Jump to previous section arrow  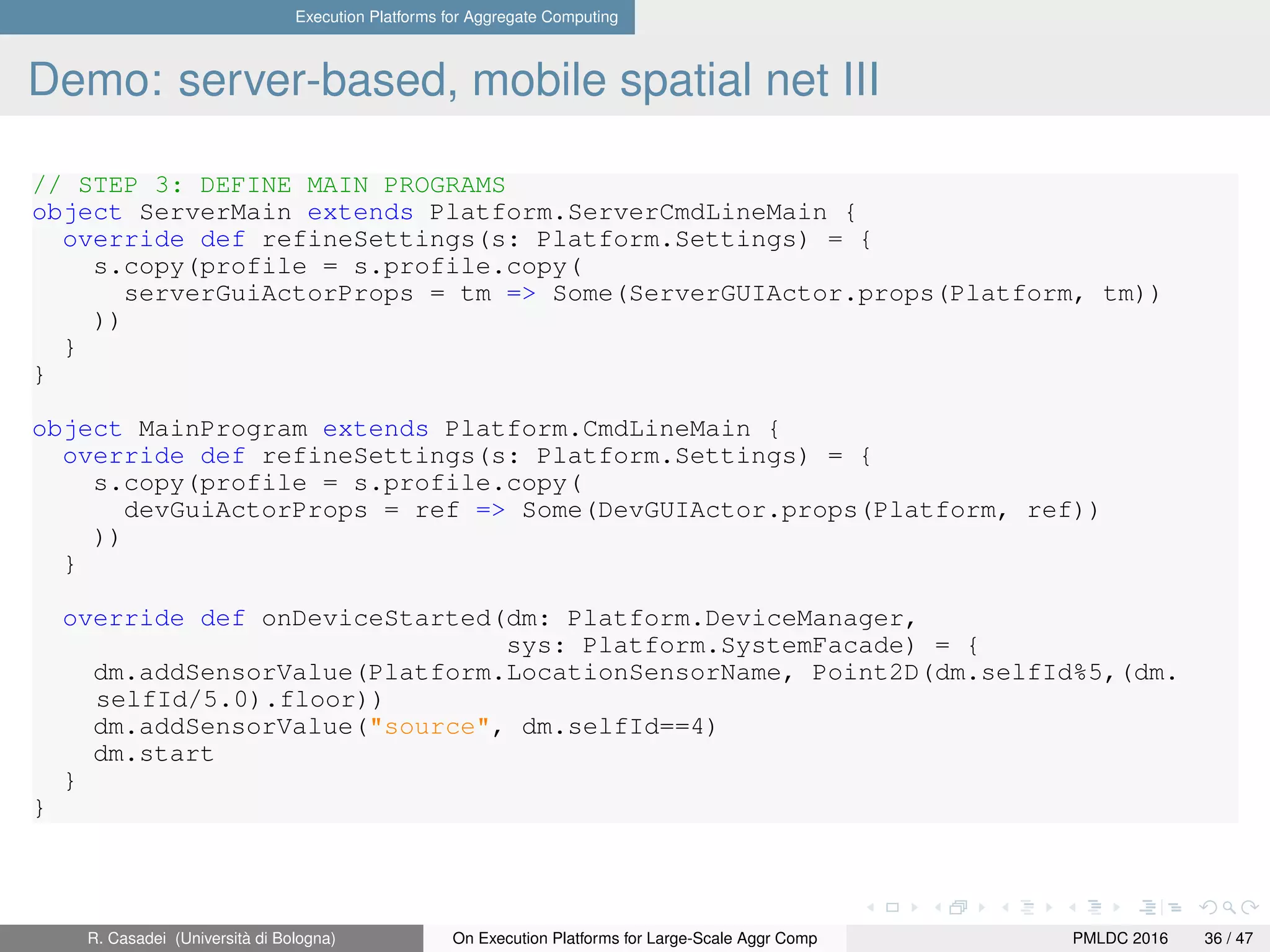[x=1072, y=907]
